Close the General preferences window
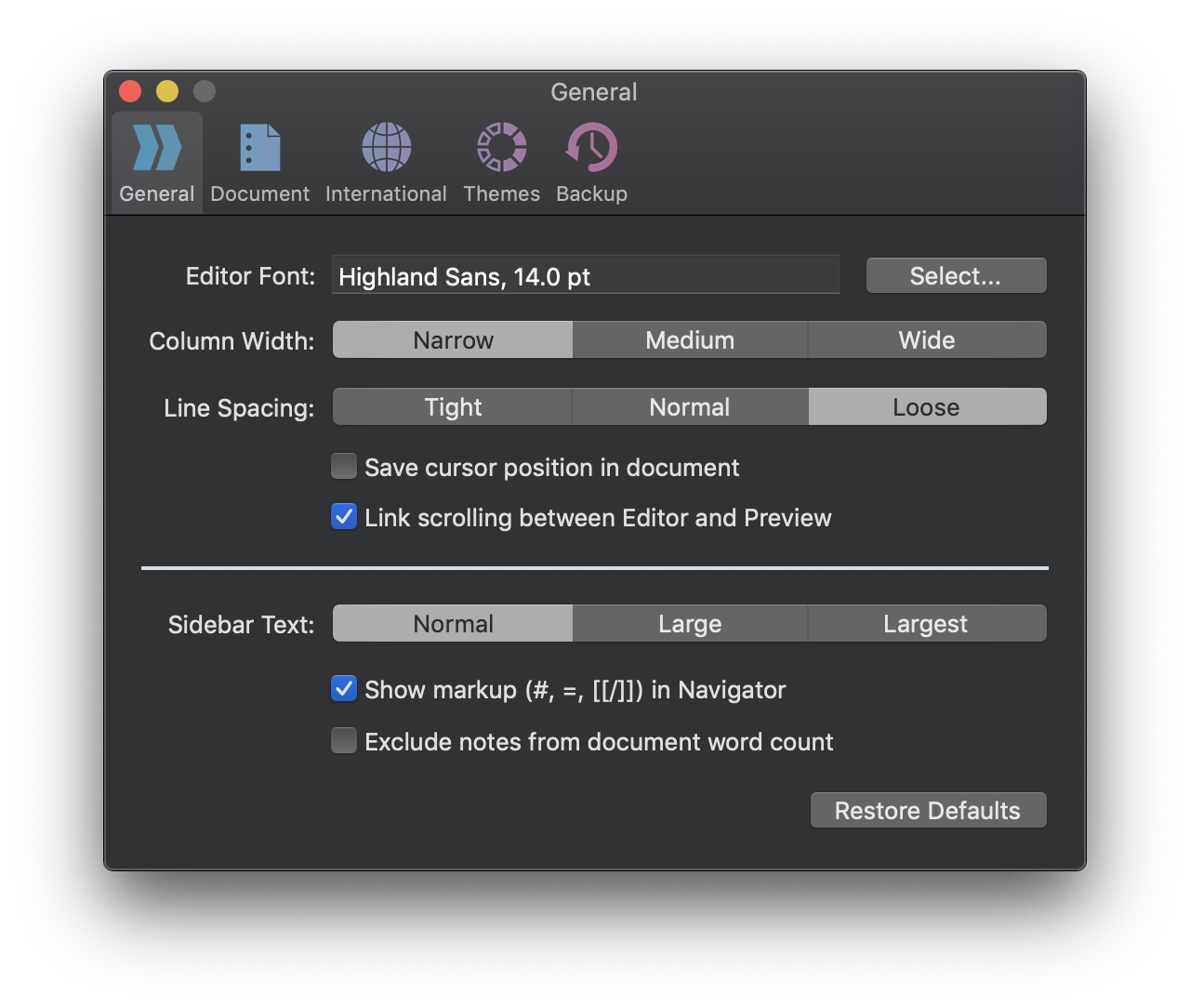The image size is (1190, 1008). pos(130,91)
